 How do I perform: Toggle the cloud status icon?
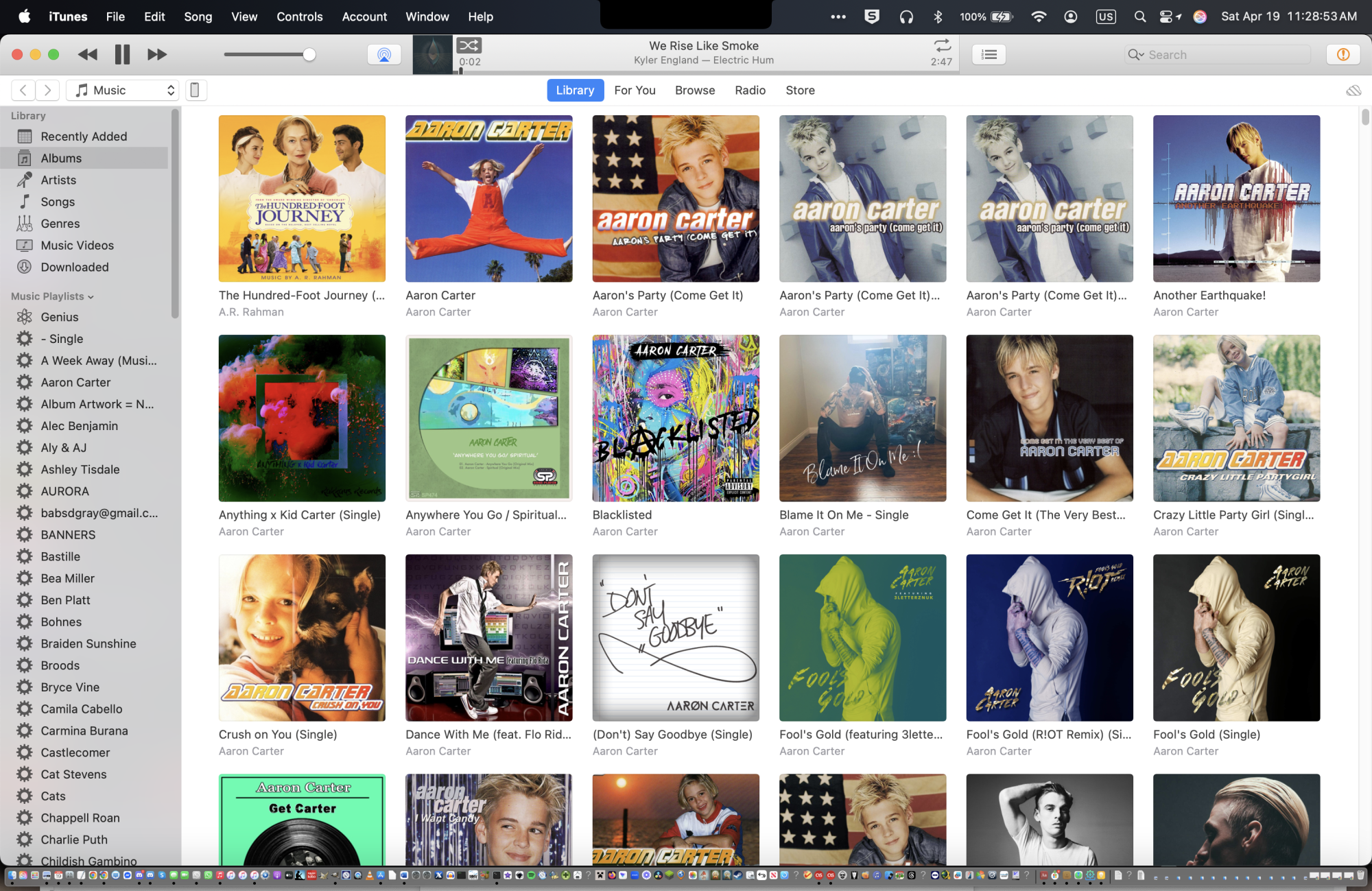tap(1353, 91)
